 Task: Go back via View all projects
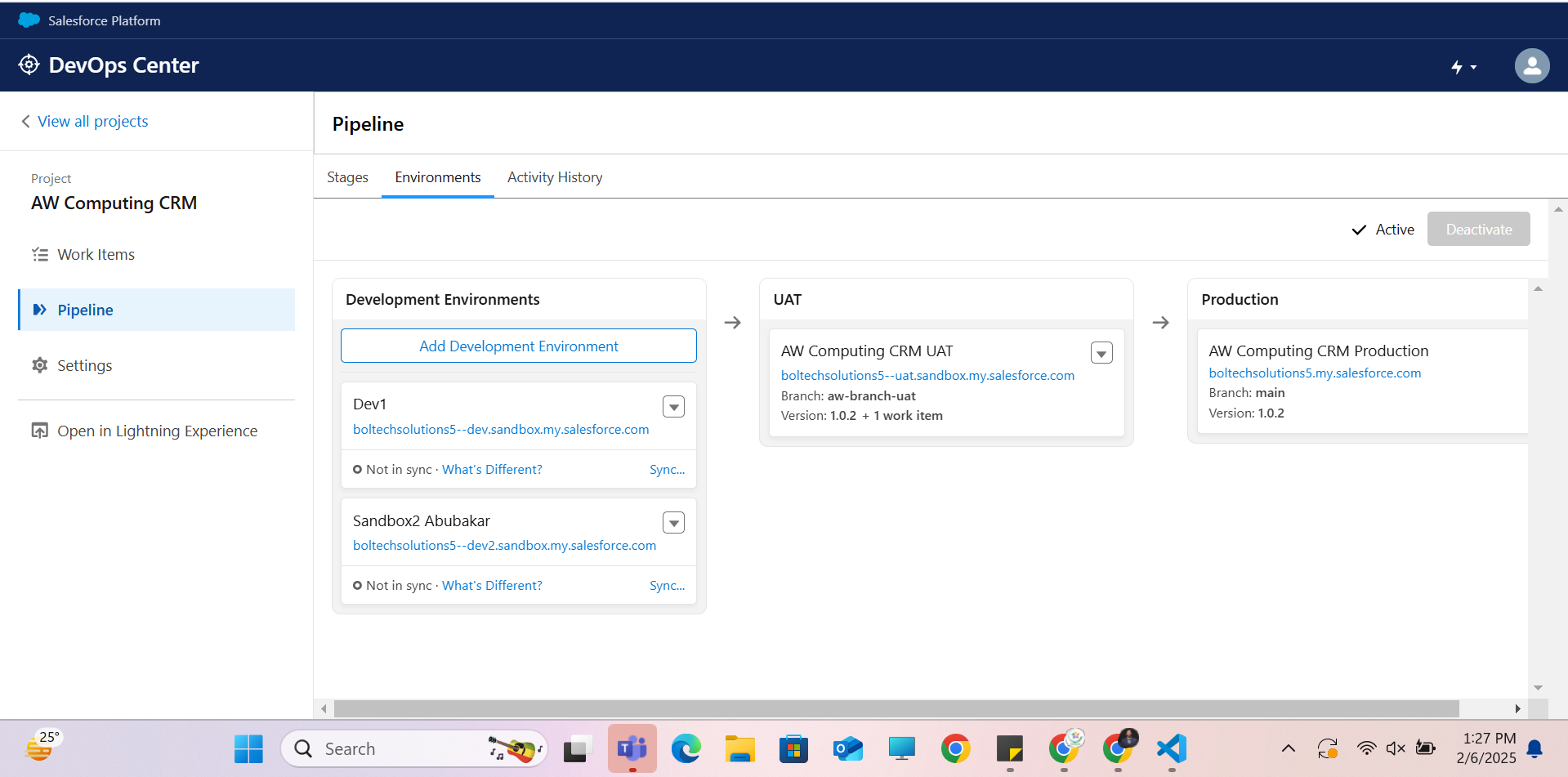92,121
